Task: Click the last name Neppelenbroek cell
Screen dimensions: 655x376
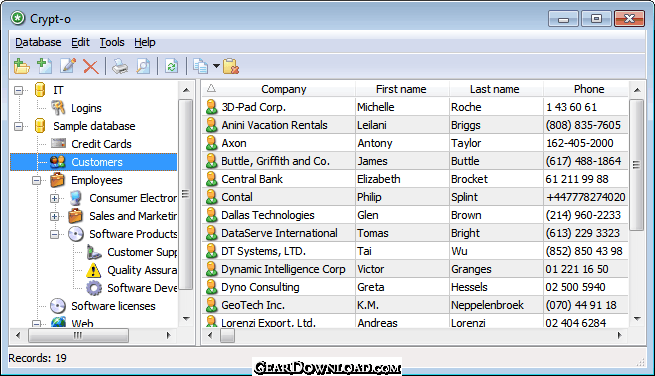Action: pyautogui.click(x=487, y=305)
